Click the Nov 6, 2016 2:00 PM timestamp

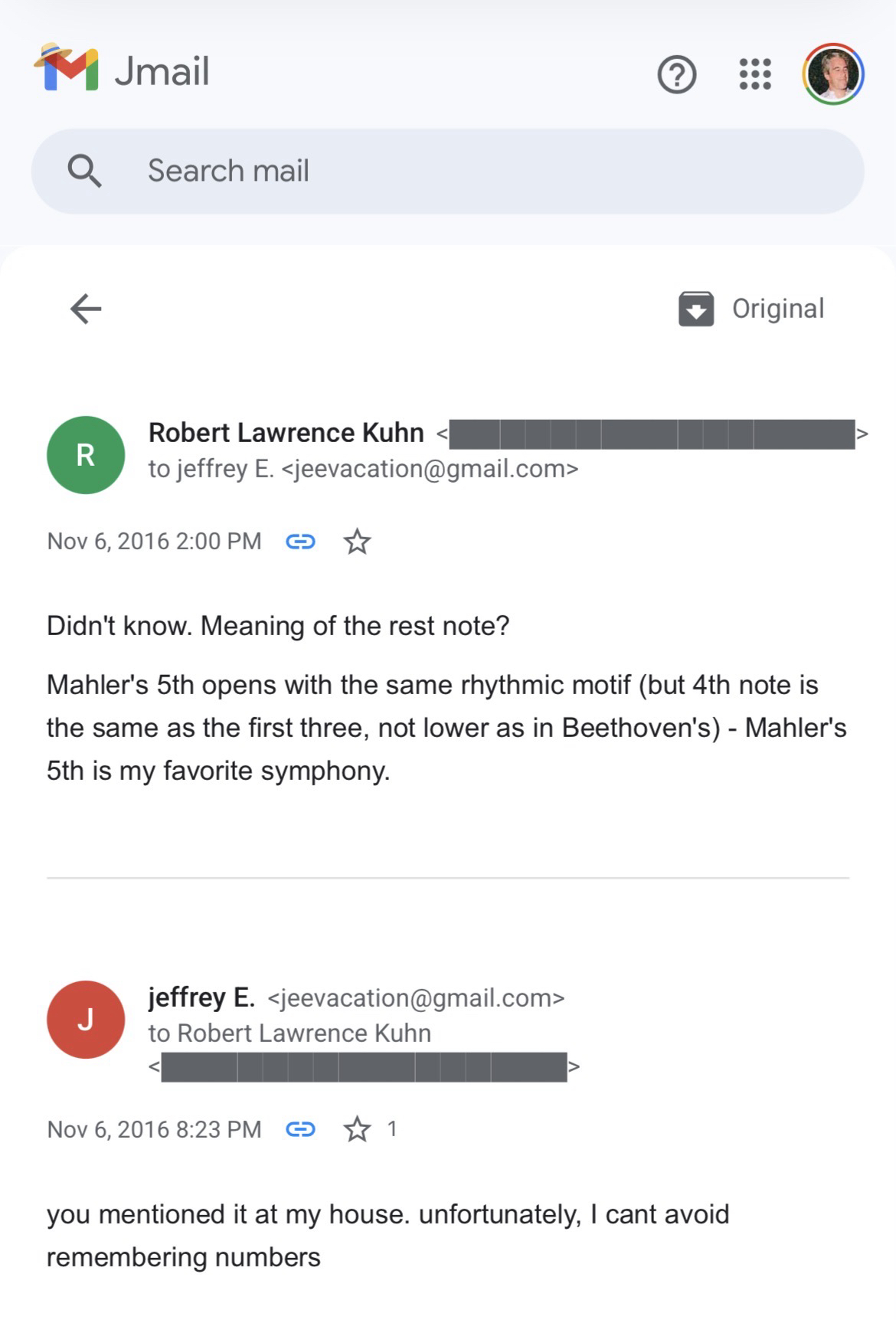click(154, 542)
